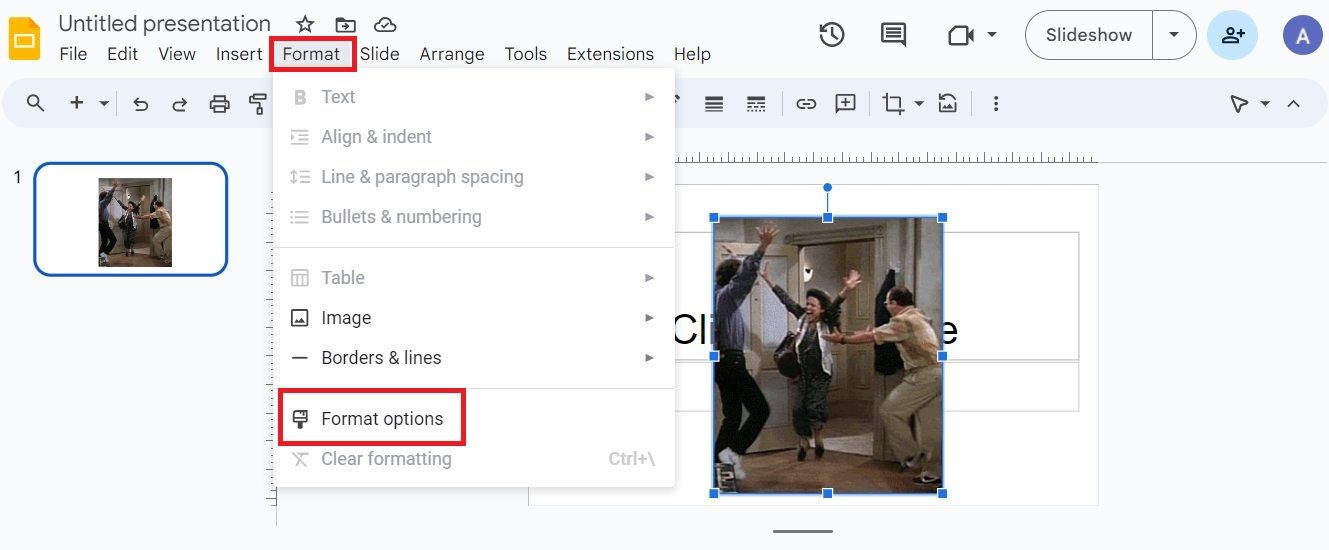Click the image rotation handle

[x=828, y=187]
